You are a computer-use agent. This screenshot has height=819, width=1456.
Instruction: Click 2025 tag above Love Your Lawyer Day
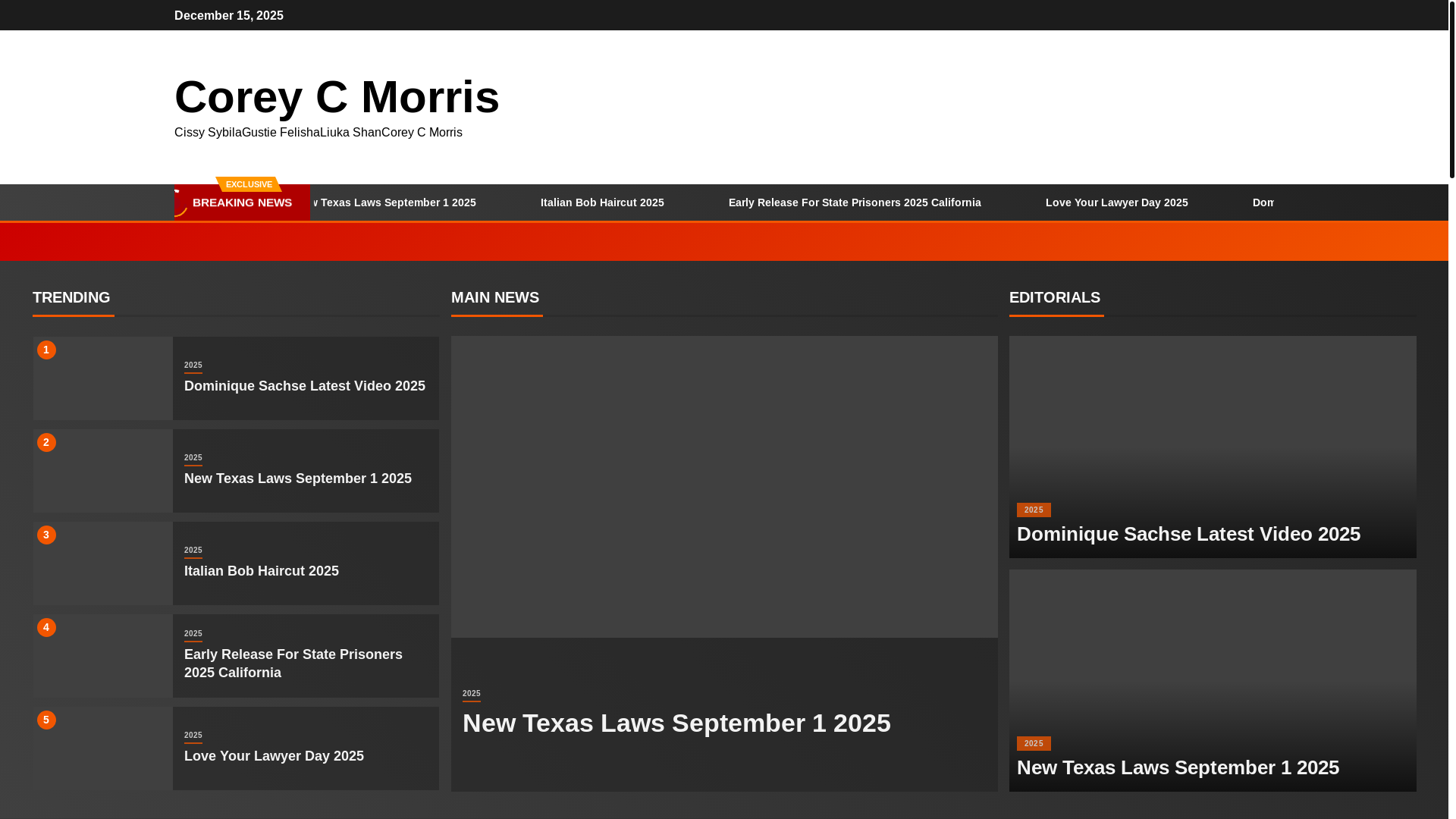pos(193,736)
